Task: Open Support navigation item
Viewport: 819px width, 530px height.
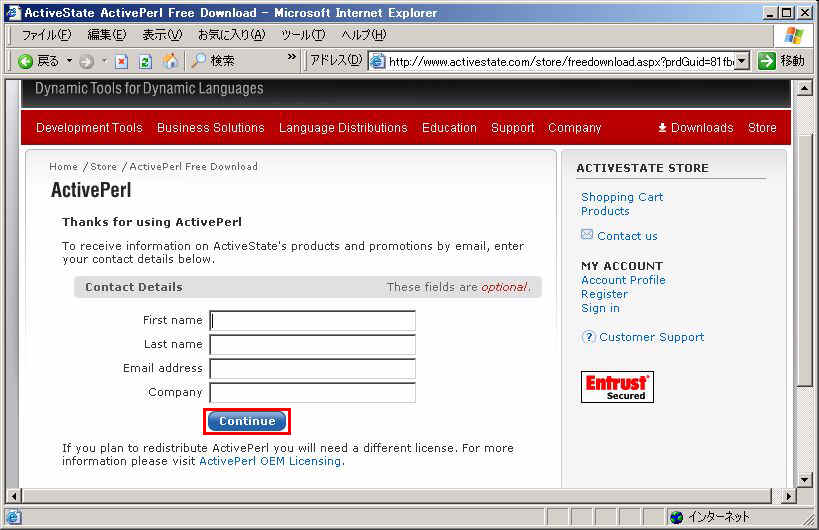Action: click(512, 128)
